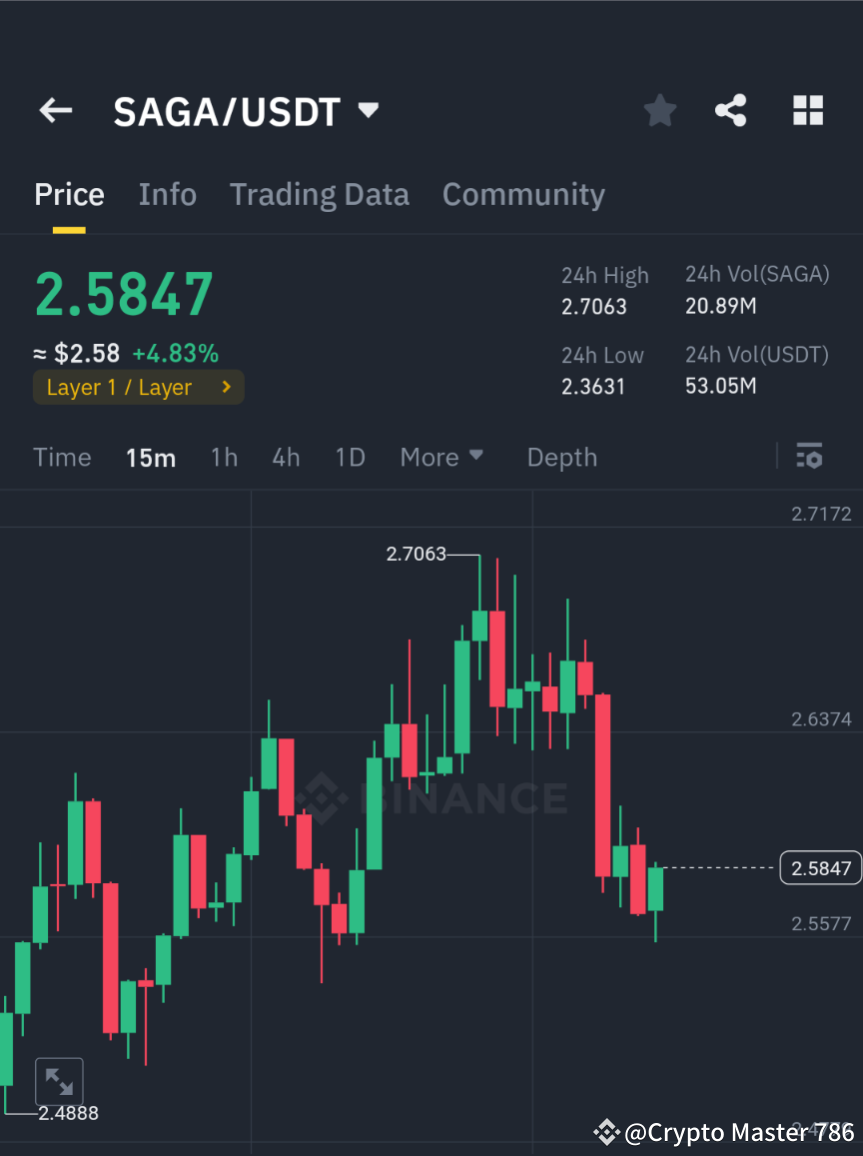Switch to the Trading Data tab
This screenshot has height=1156, width=863.
click(319, 194)
